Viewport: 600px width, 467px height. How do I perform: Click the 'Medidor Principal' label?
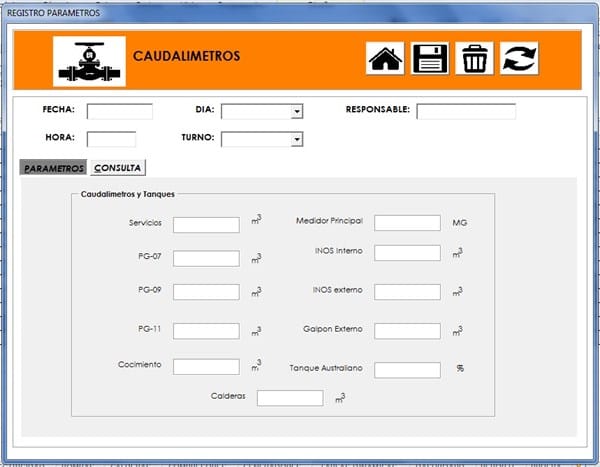coord(329,221)
